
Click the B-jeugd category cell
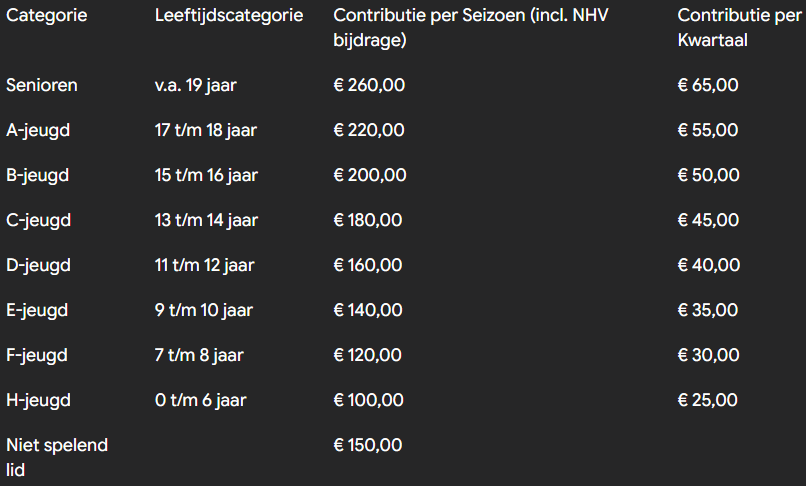click(x=38, y=175)
